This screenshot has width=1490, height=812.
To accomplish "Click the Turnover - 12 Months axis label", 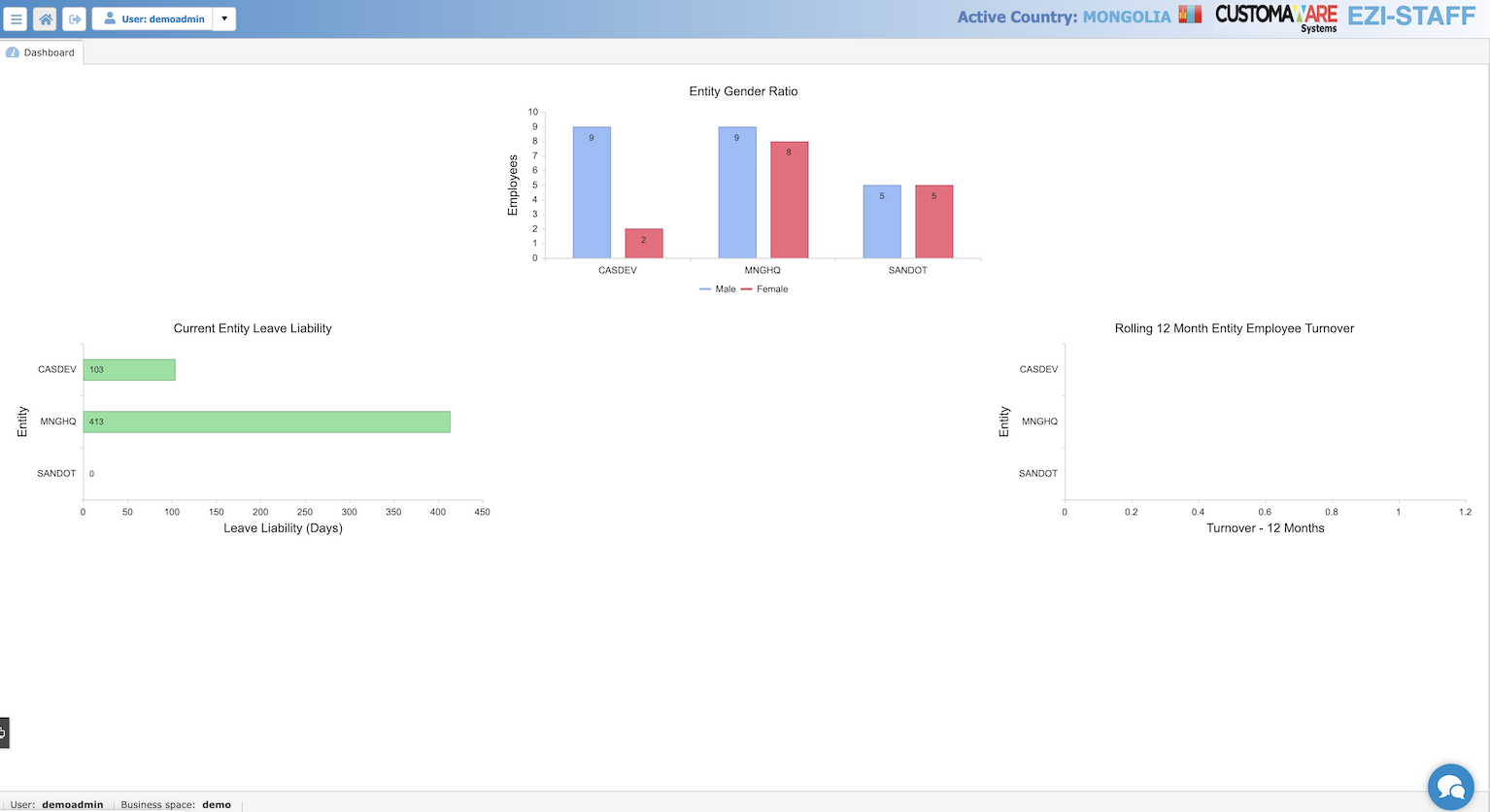I will (x=1266, y=528).
